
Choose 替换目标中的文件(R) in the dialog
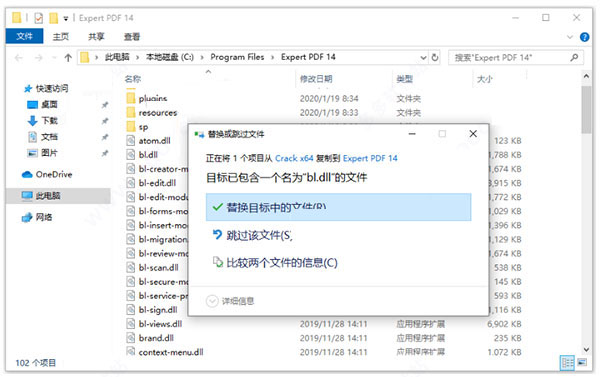pyautogui.click(x=338, y=207)
